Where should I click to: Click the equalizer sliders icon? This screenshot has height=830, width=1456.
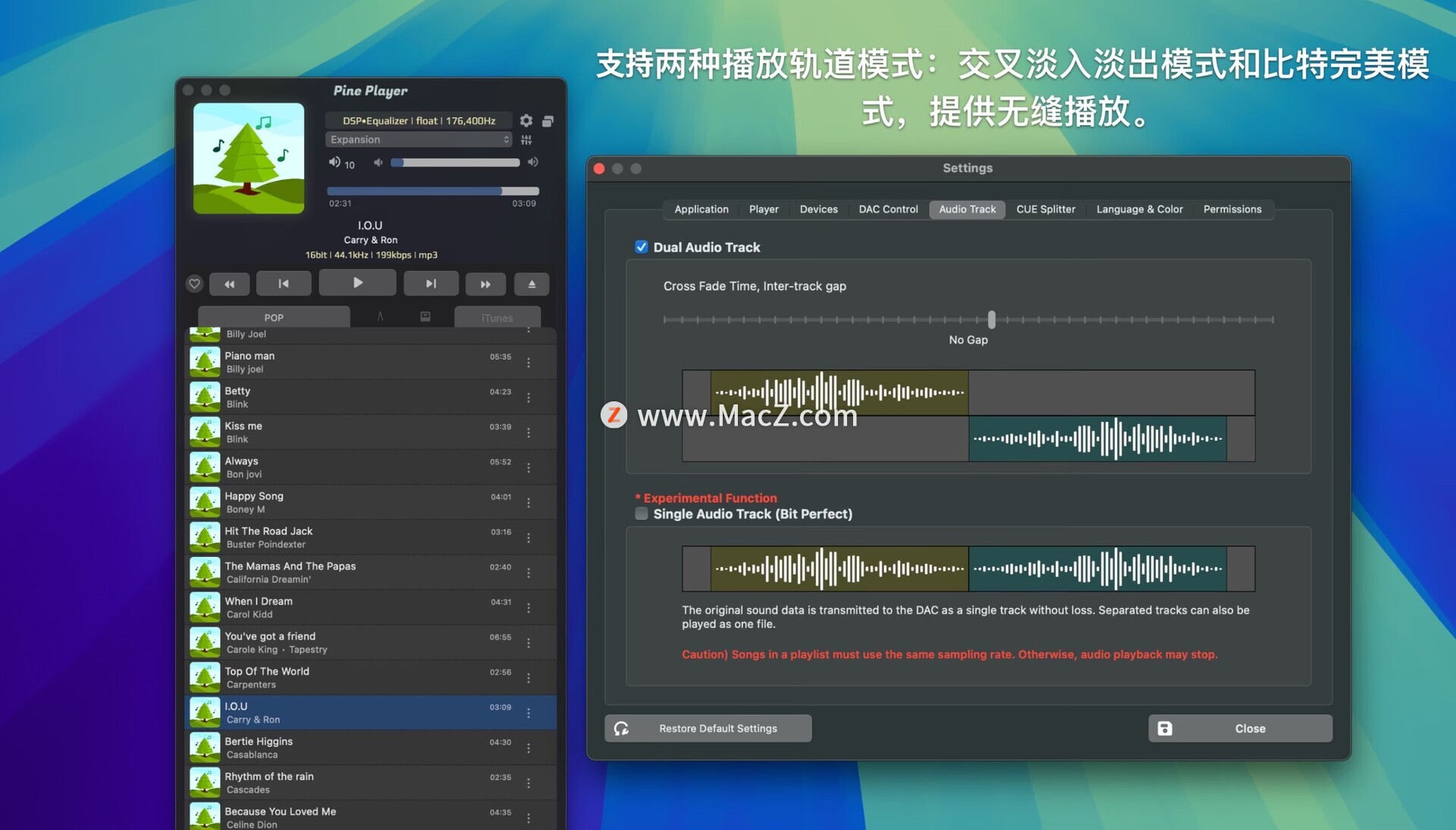526,140
